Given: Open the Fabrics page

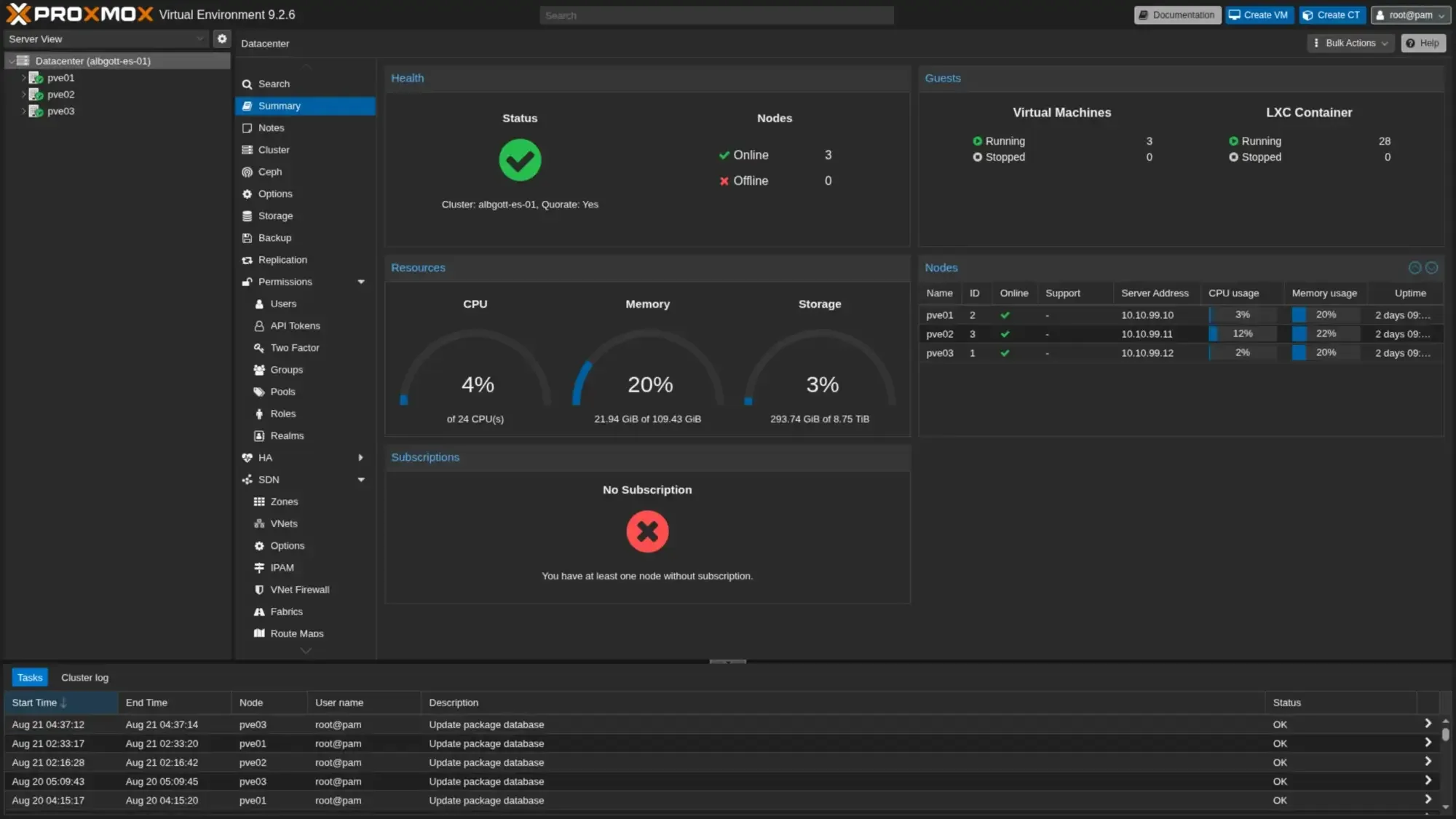Looking at the screenshot, I should (x=286, y=612).
